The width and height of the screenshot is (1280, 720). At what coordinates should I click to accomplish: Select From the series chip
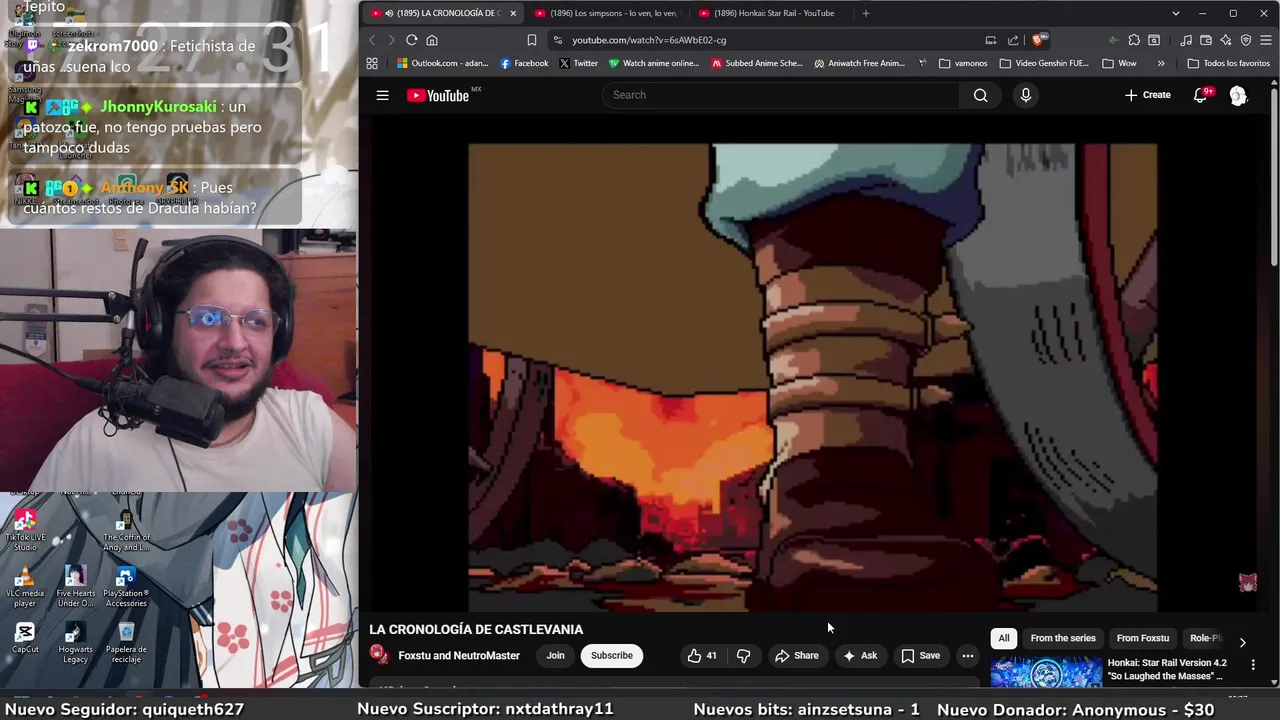click(x=1063, y=638)
